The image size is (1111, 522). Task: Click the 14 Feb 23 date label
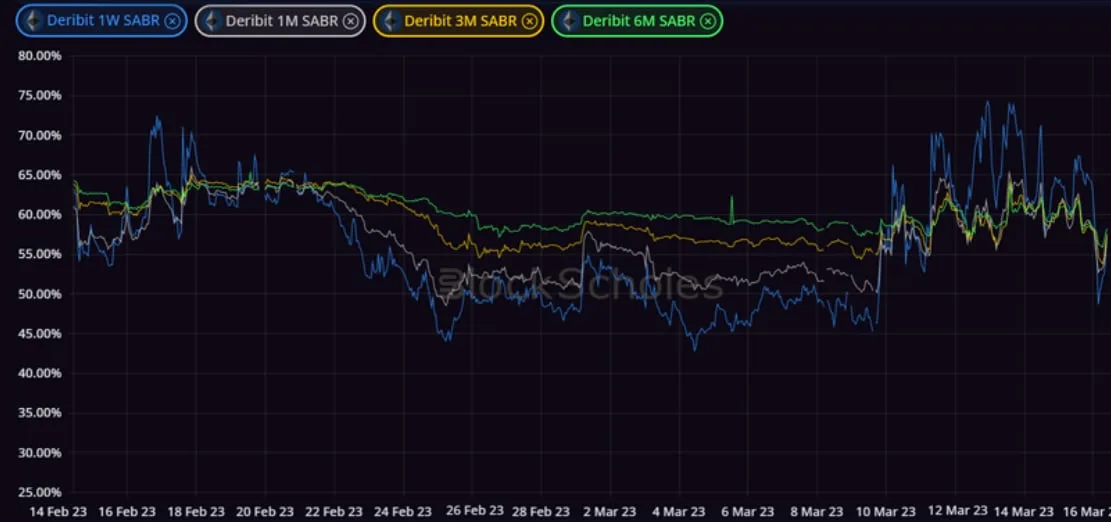[59, 511]
